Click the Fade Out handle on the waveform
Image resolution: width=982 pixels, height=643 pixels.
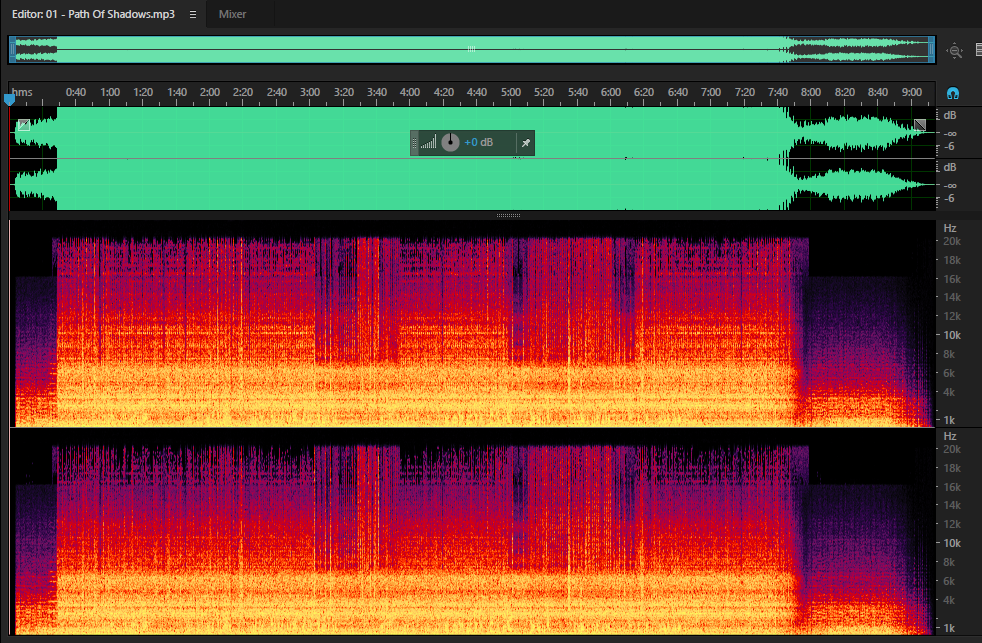click(x=919, y=125)
